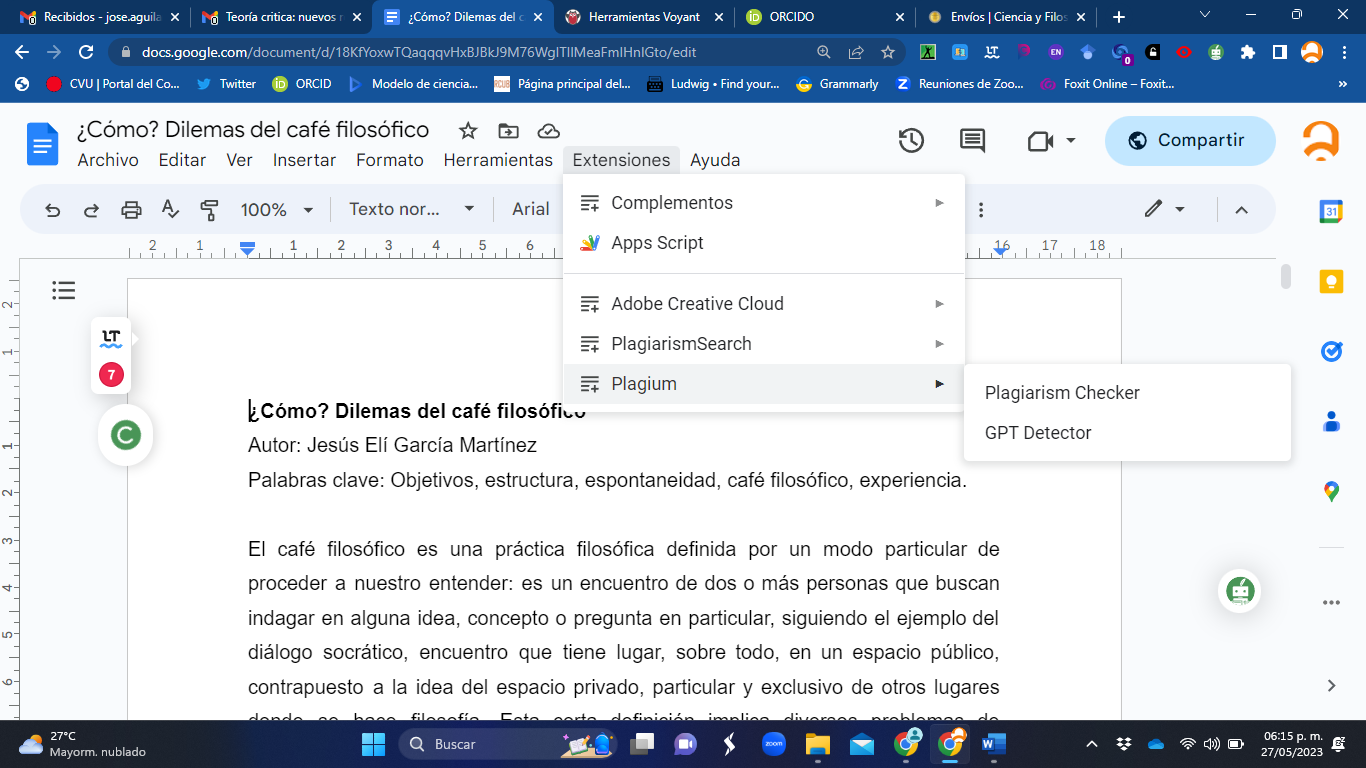
Task: Switch to the ORCIDO browser tab
Action: coord(825,17)
